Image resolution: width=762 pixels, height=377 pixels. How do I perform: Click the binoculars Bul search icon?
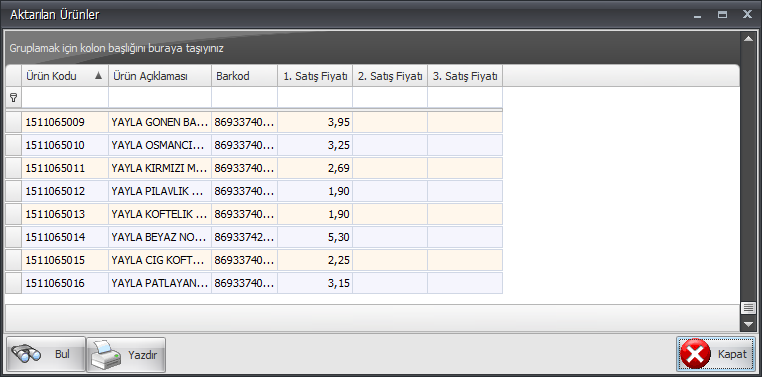click(26, 354)
